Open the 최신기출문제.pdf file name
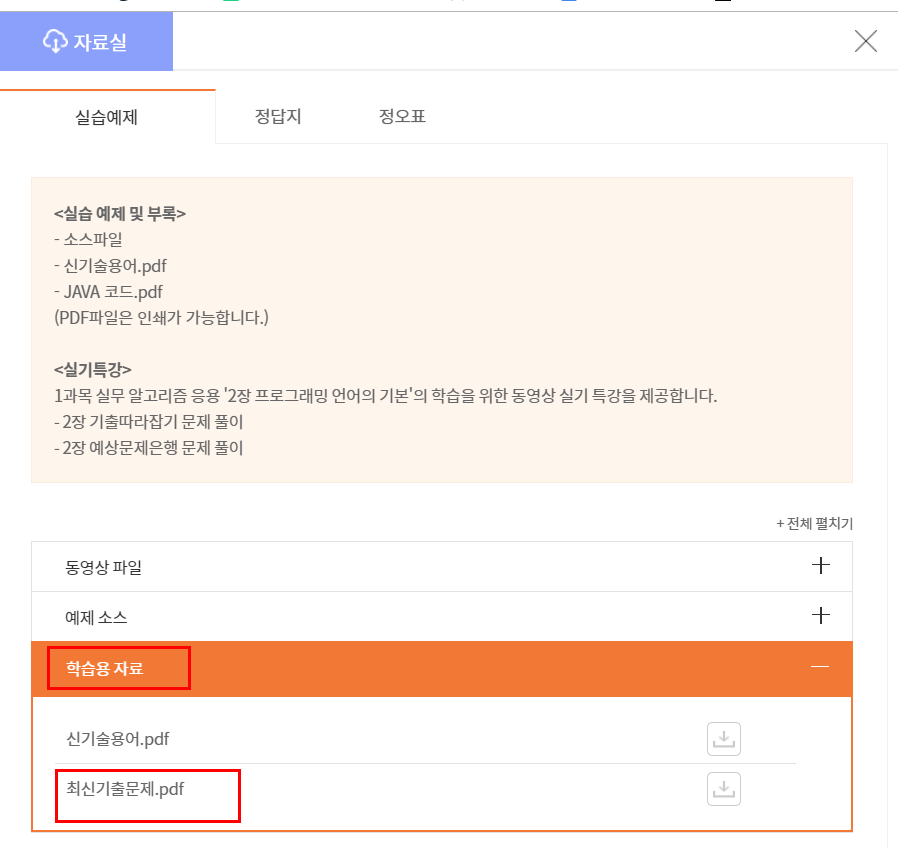Image resolution: width=898 pixels, height=848 pixels. coord(125,789)
